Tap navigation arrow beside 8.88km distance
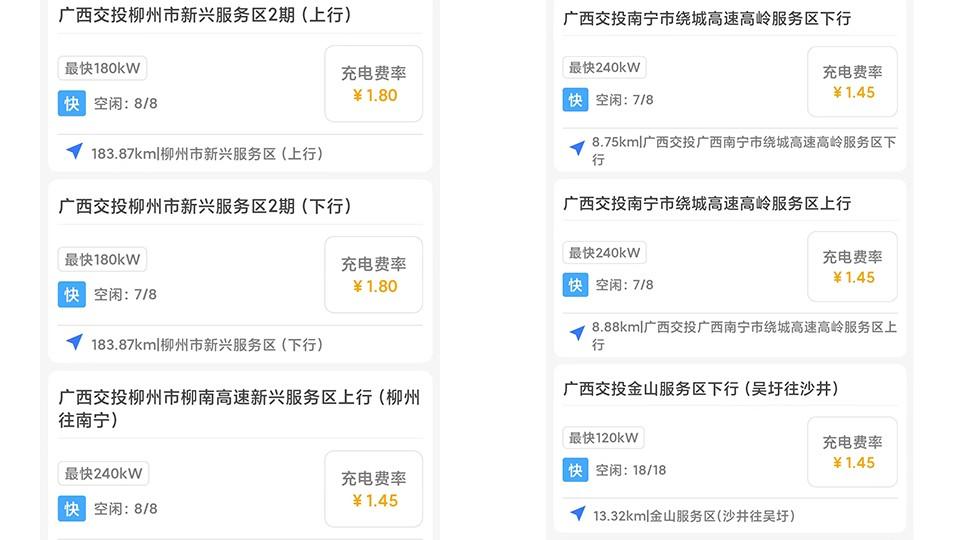The width and height of the screenshot is (960, 540). 577,333
